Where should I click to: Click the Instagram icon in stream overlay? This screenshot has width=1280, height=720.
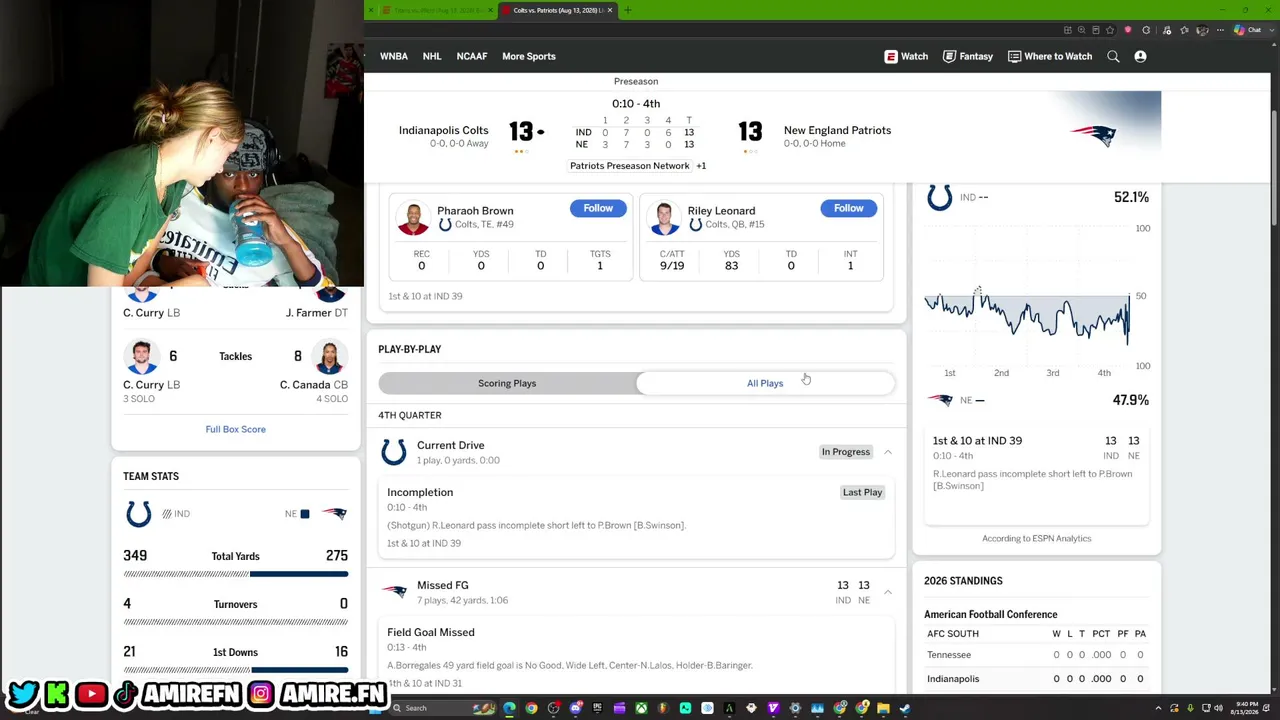261,693
